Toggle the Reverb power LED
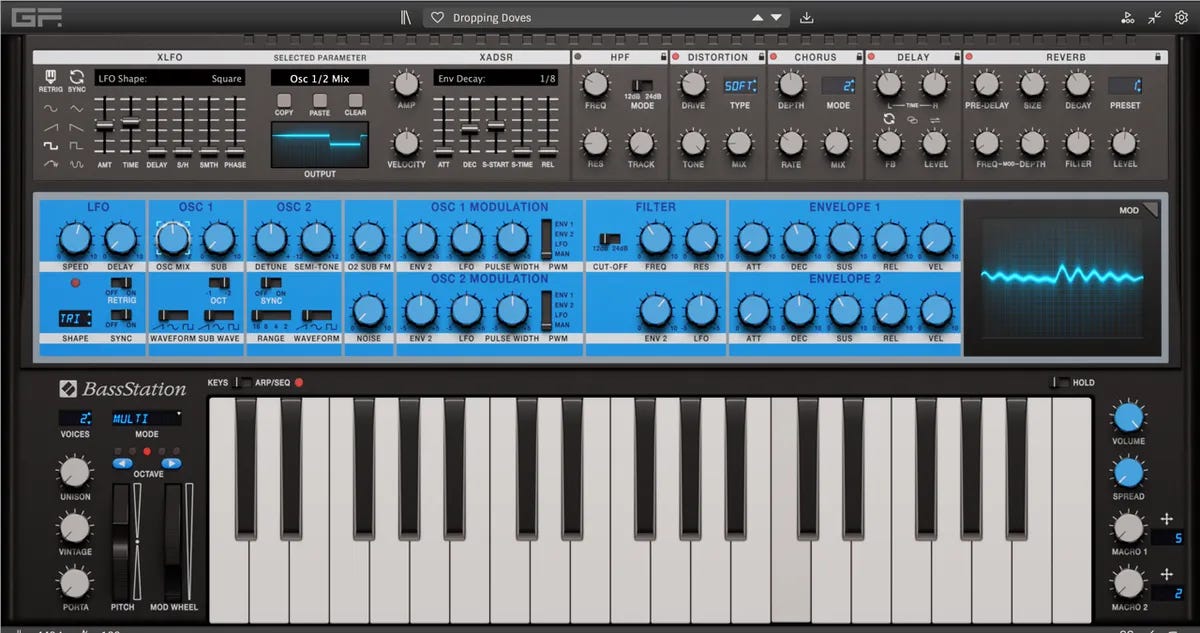Viewport: 1200px width, 633px height. [969, 57]
